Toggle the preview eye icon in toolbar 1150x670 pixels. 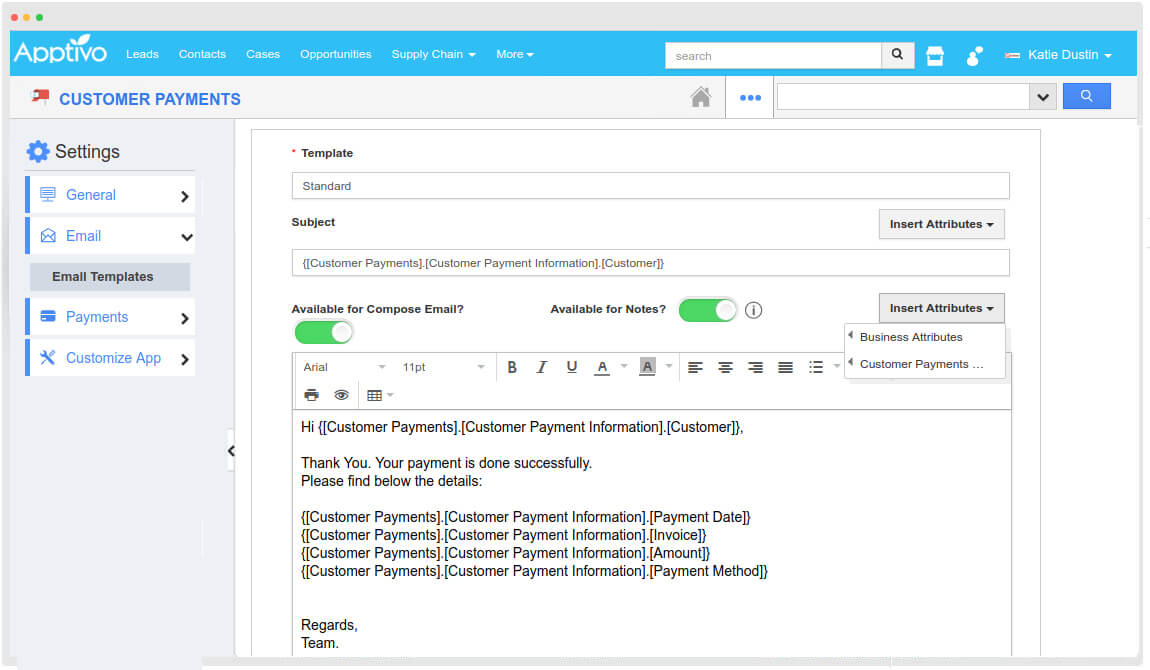click(341, 395)
